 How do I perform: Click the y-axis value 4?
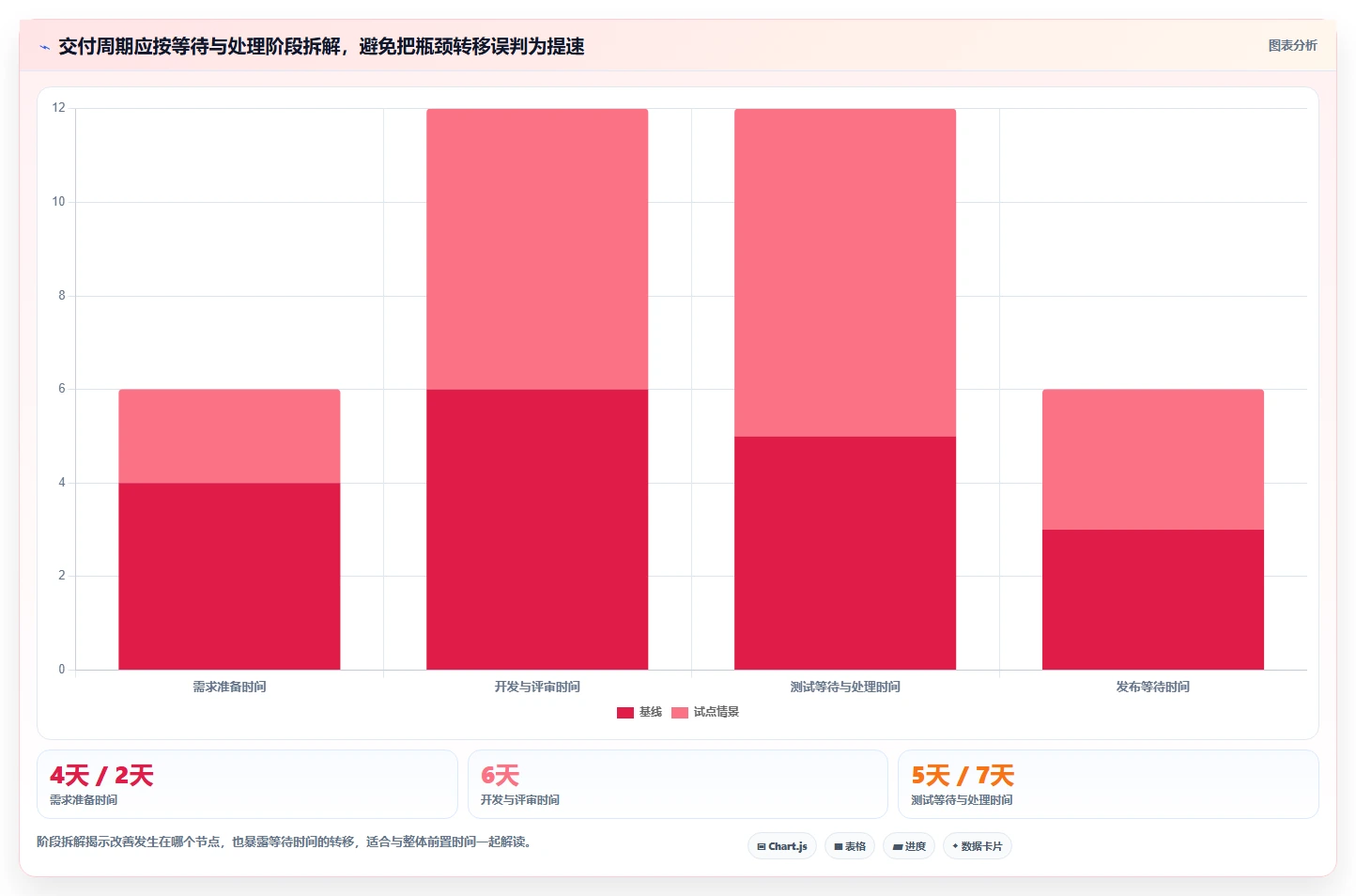pyautogui.click(x=62, y=483)
